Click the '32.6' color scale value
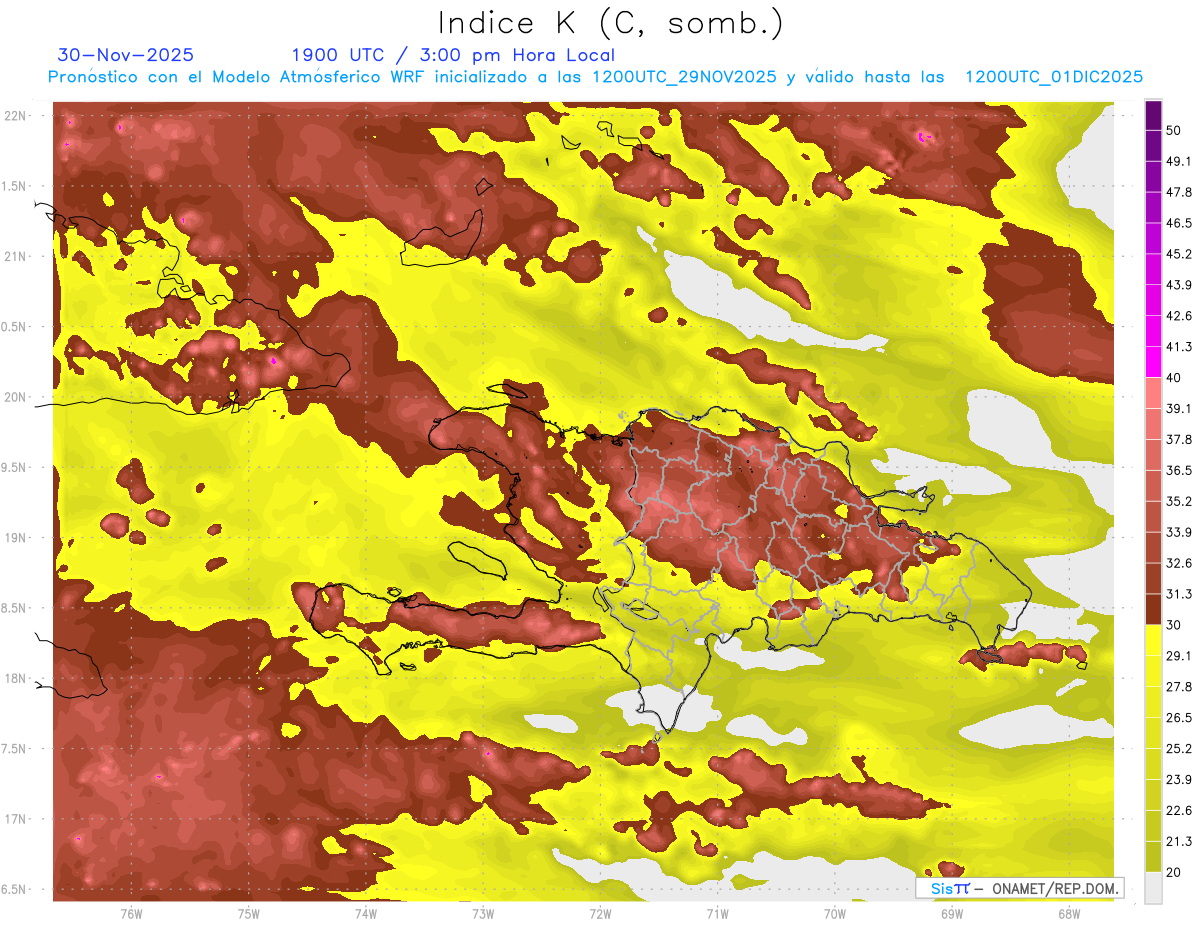Image resolution: width=1200 pixels, height=927 pixels. (x=1179, y=563)
